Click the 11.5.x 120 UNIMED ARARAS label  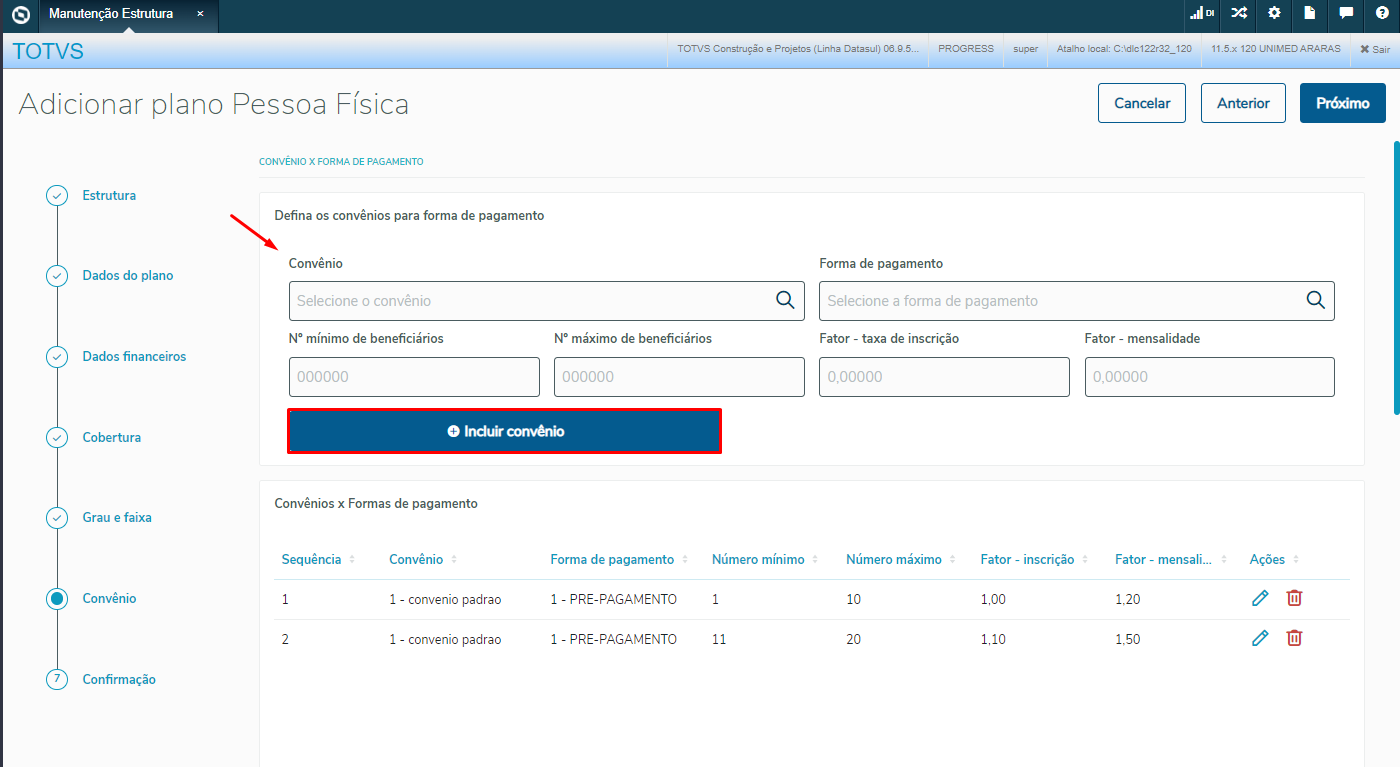pos(1276,48)
